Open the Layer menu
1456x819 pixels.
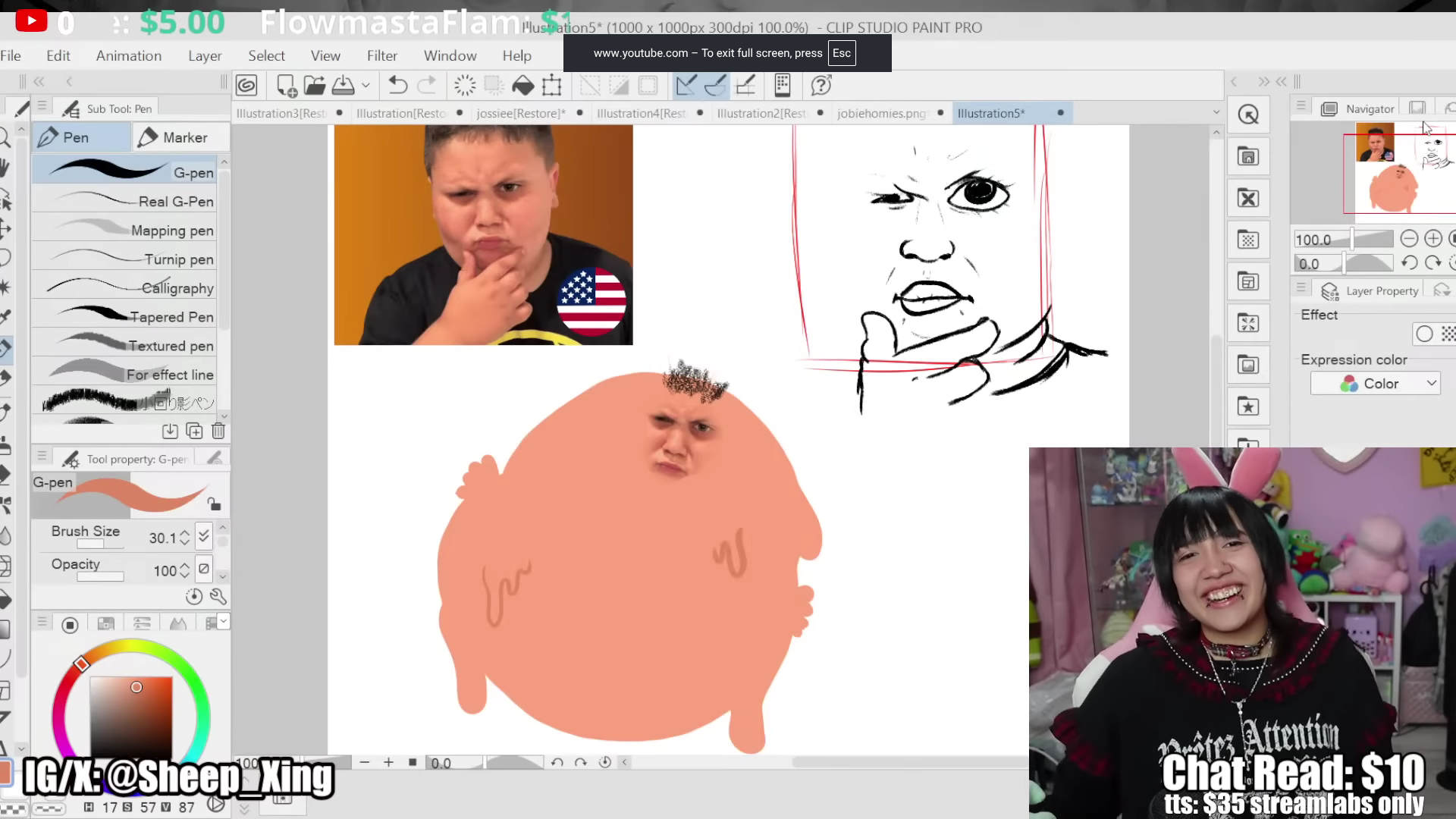[x=205, y=55]
